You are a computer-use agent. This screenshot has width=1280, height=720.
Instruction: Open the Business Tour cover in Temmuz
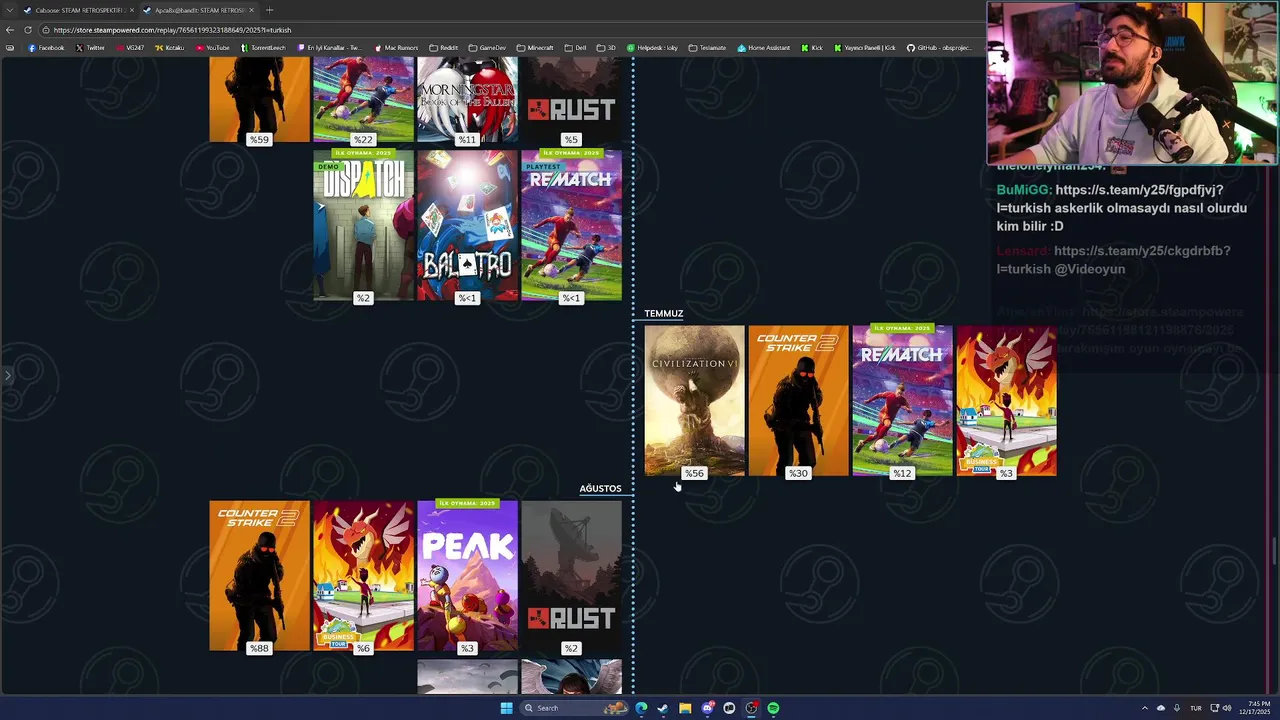(x=1006, y=400)
